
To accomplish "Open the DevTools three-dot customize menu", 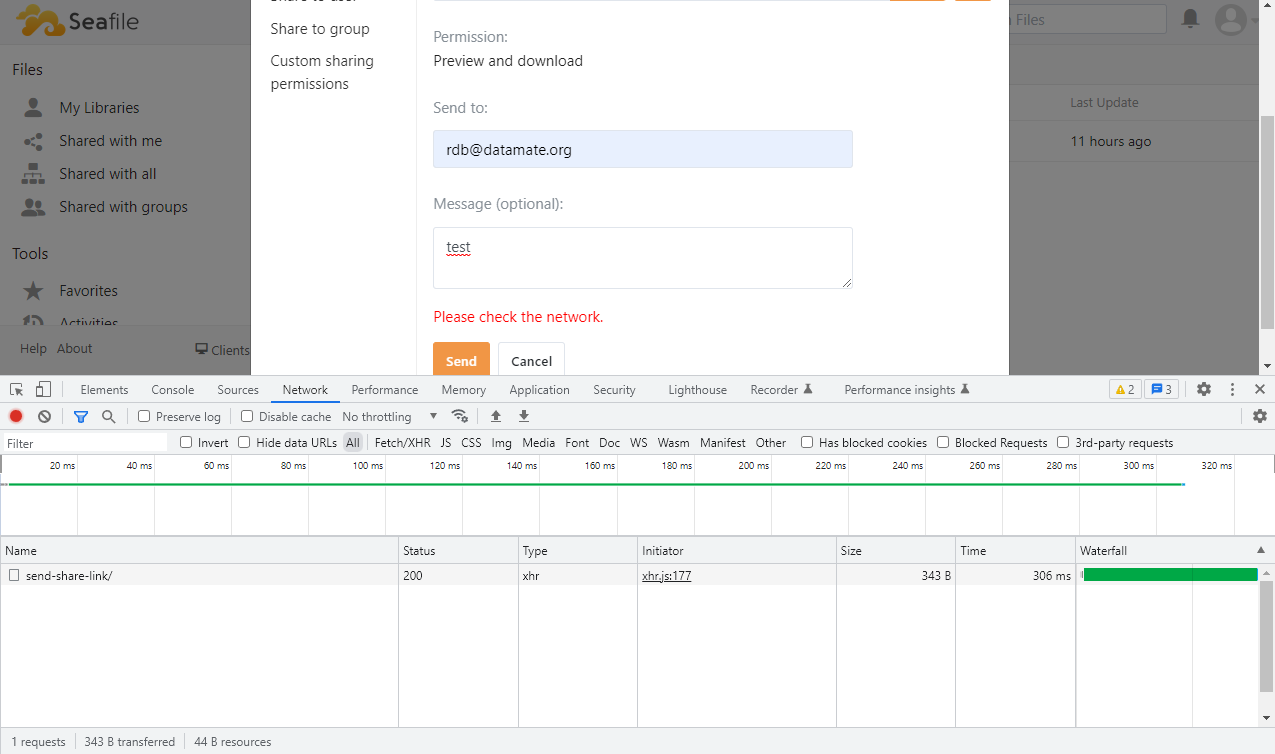I will (1232, 389).
